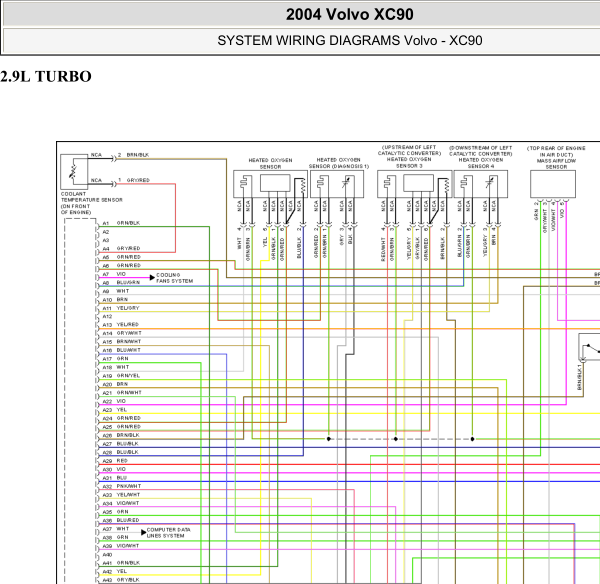Click pin A7 VIO label

coord(114,274)
